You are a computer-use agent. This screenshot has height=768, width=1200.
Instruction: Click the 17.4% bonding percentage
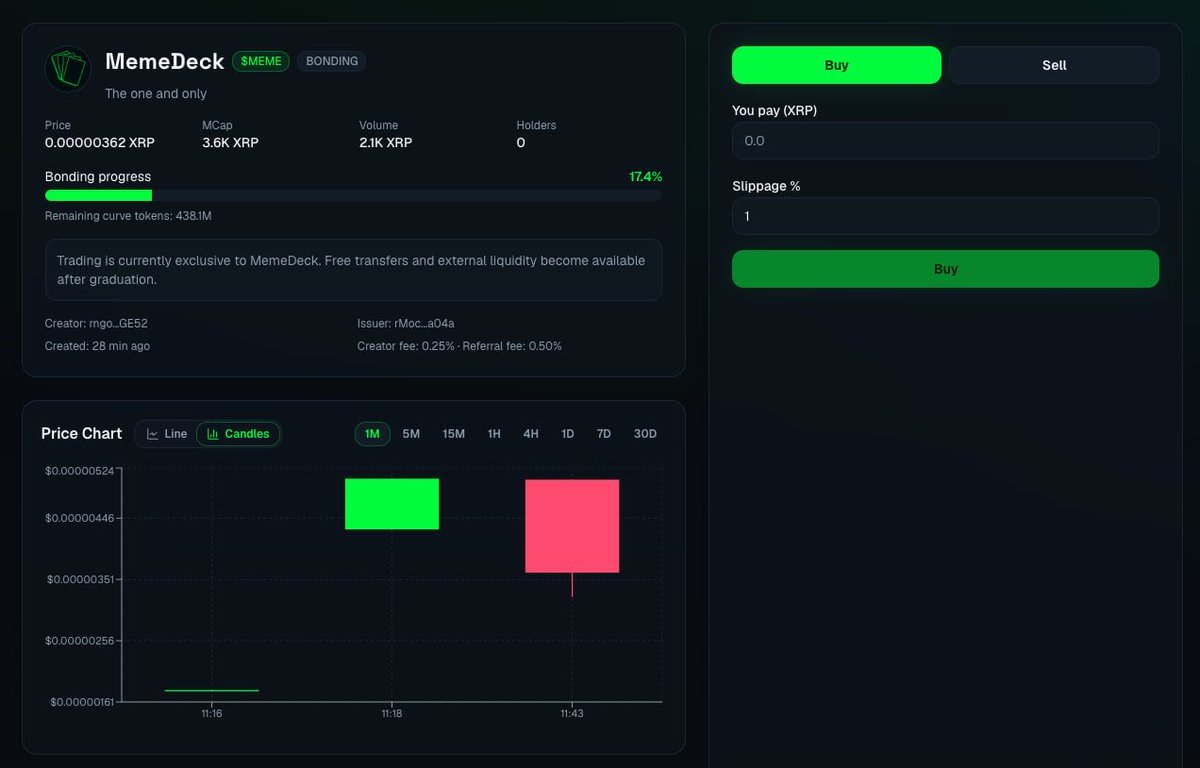(645, 177)
